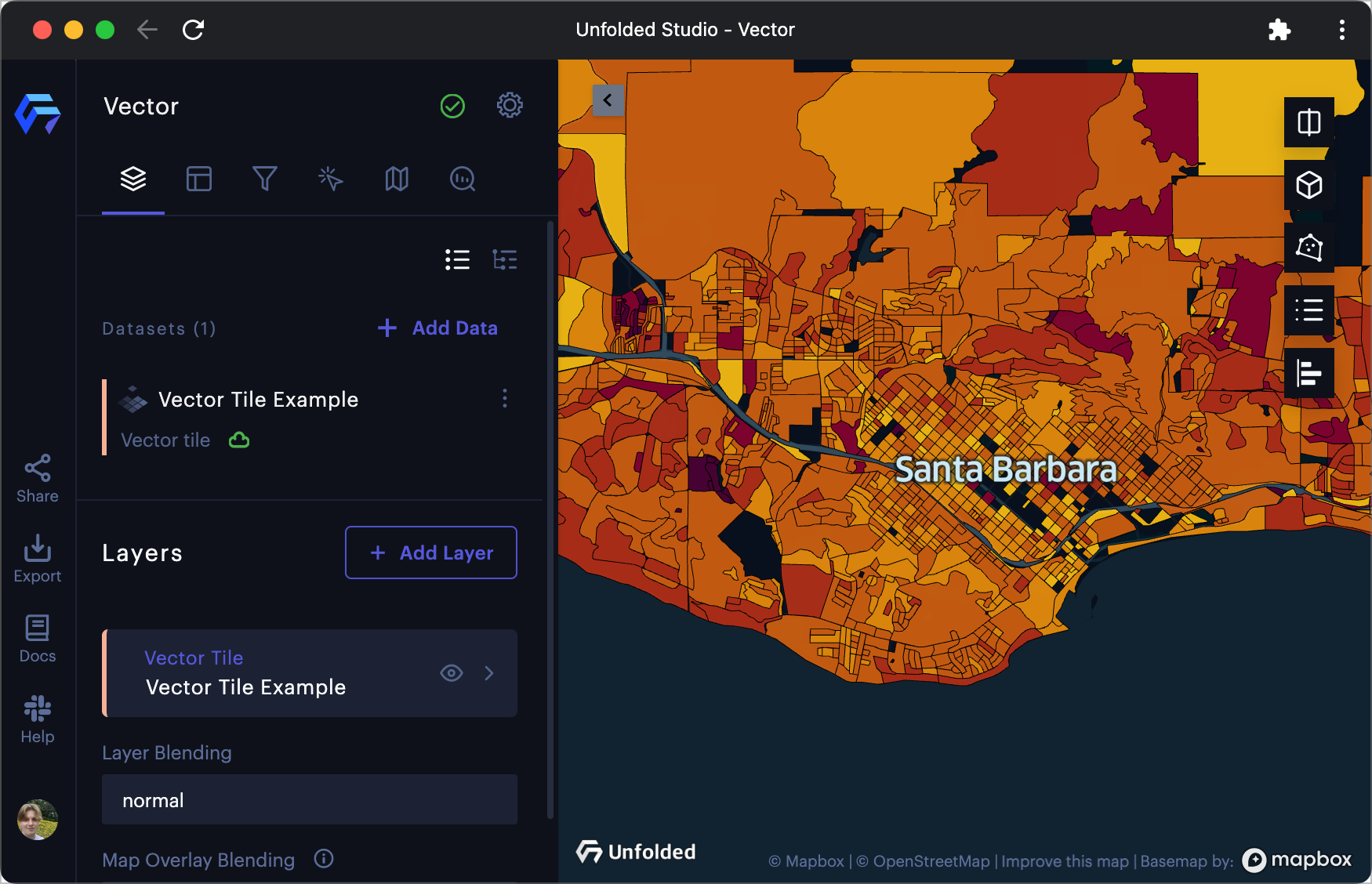
Task: Click the split map view icon
Action: tap(1308, 122)
